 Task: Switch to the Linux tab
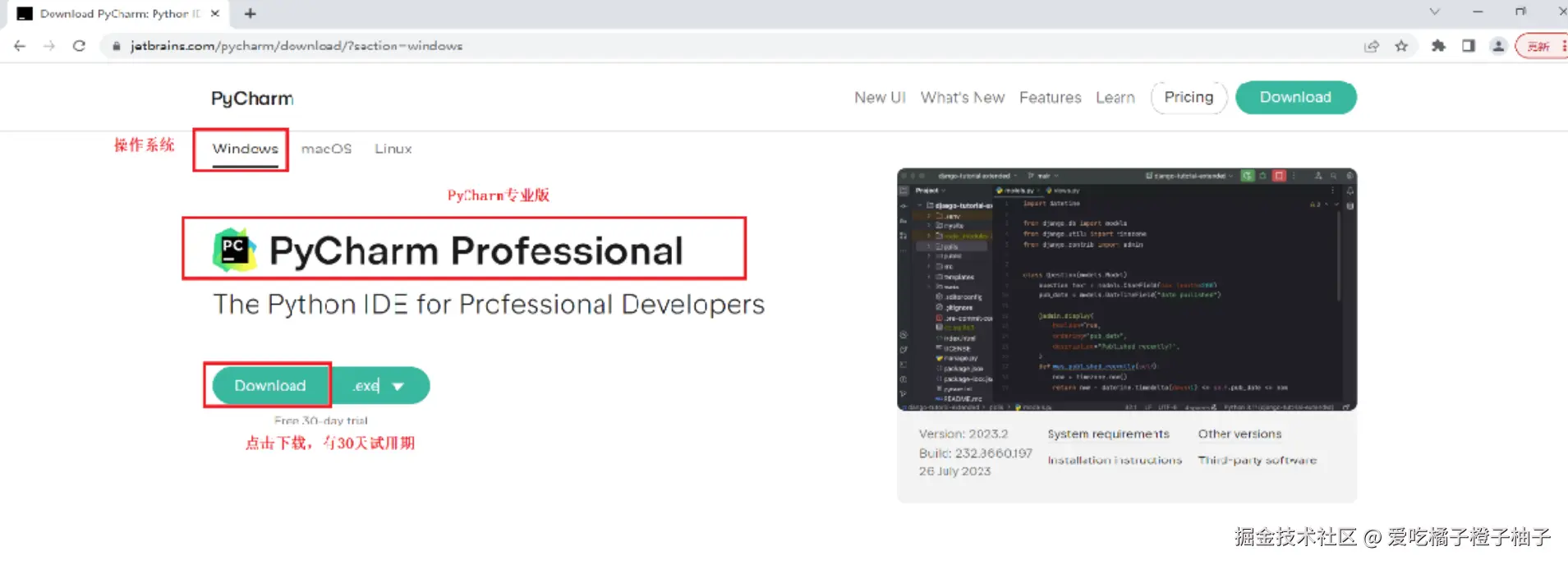click(393, 149)
